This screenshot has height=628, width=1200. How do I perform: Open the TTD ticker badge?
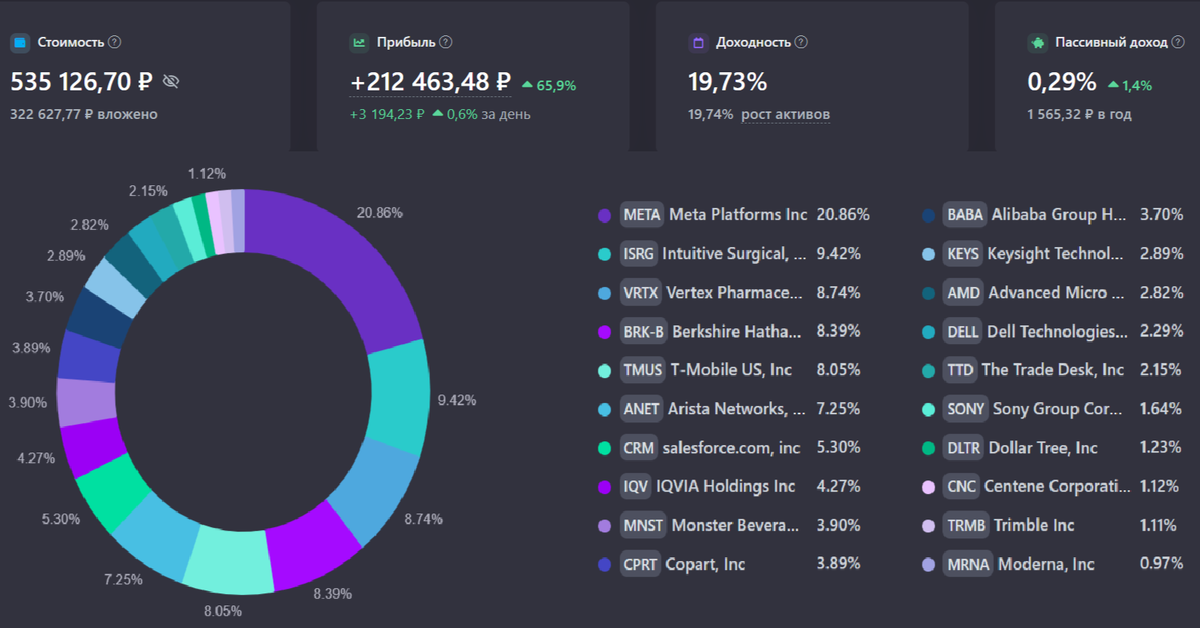tap(960, 370)
